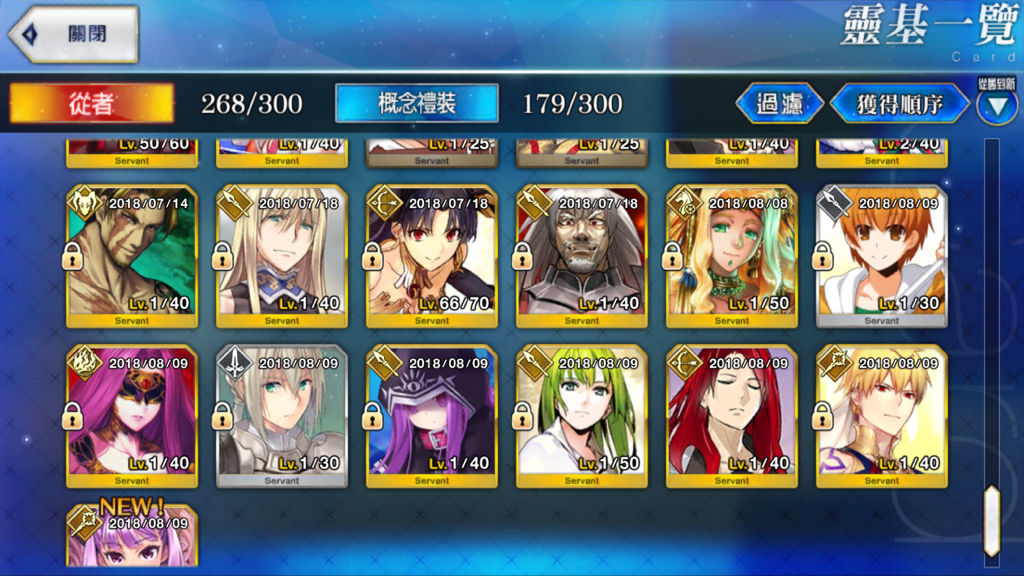
Task: Click the Lancer class icon on the green-haired servant card
Action: (x=534, y=363)
